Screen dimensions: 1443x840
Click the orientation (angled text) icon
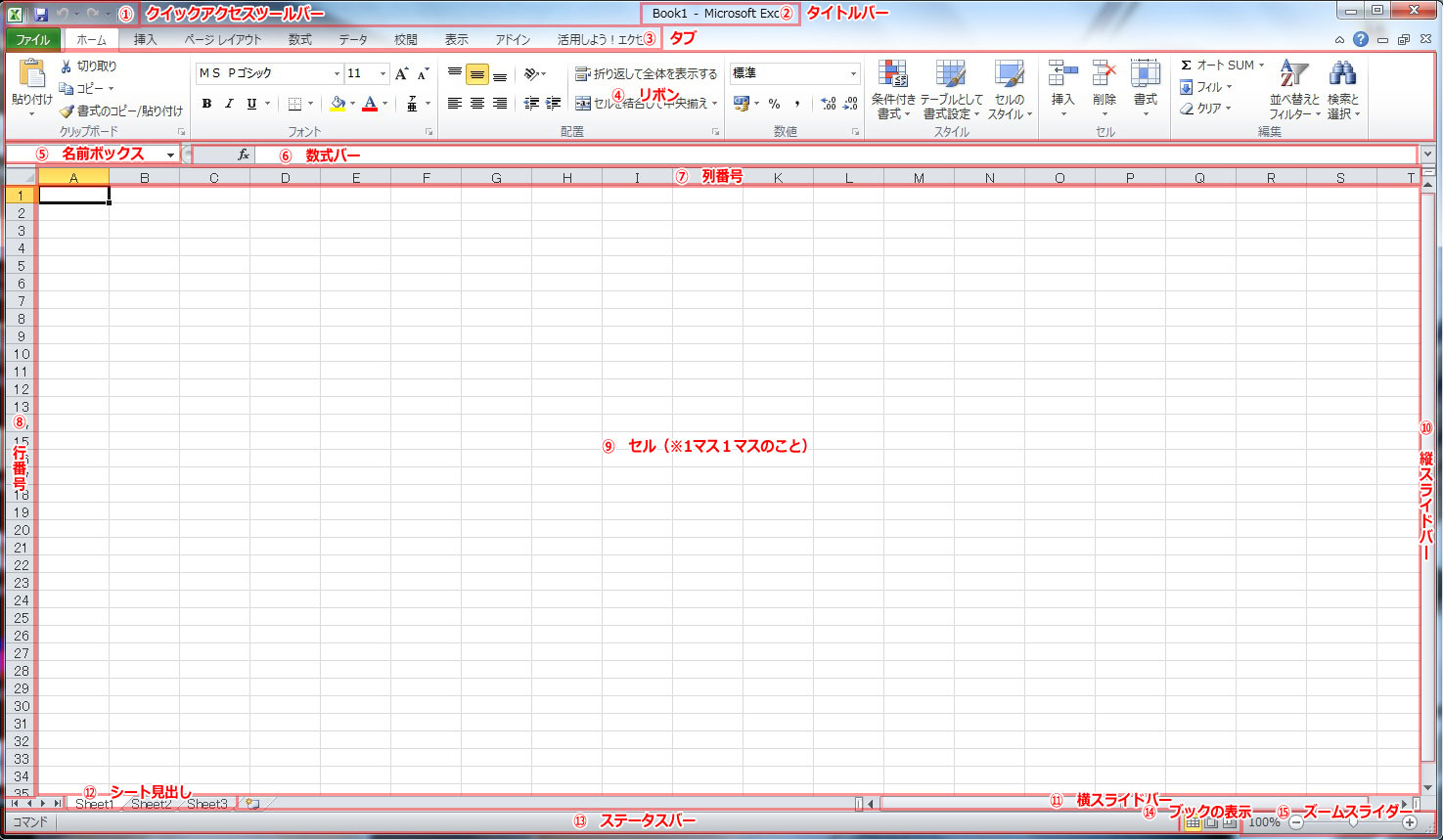click(532, 73)
